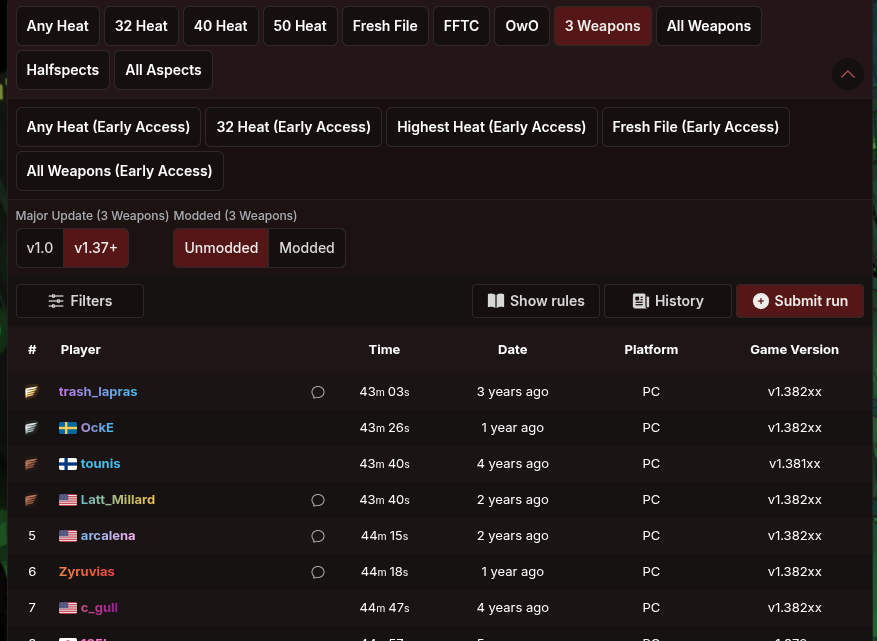View the leaderboard History
This screenshot has height=641, width=877.
[x=668, y=301]
